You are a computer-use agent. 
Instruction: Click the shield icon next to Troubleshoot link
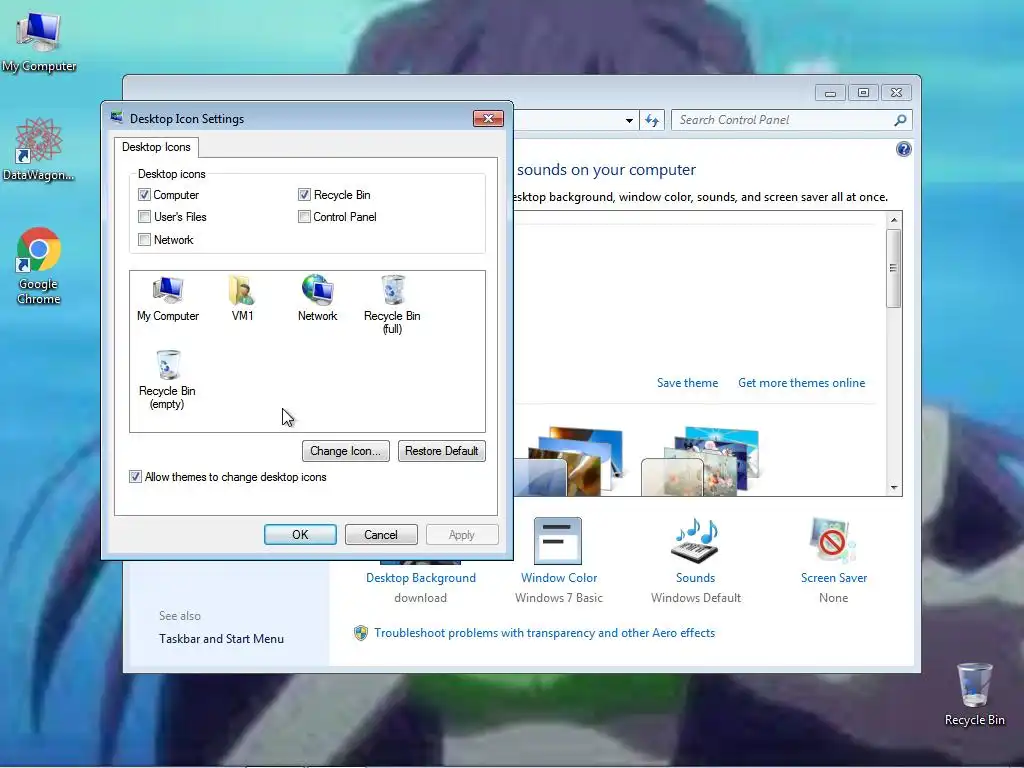[x=360, y=633]
